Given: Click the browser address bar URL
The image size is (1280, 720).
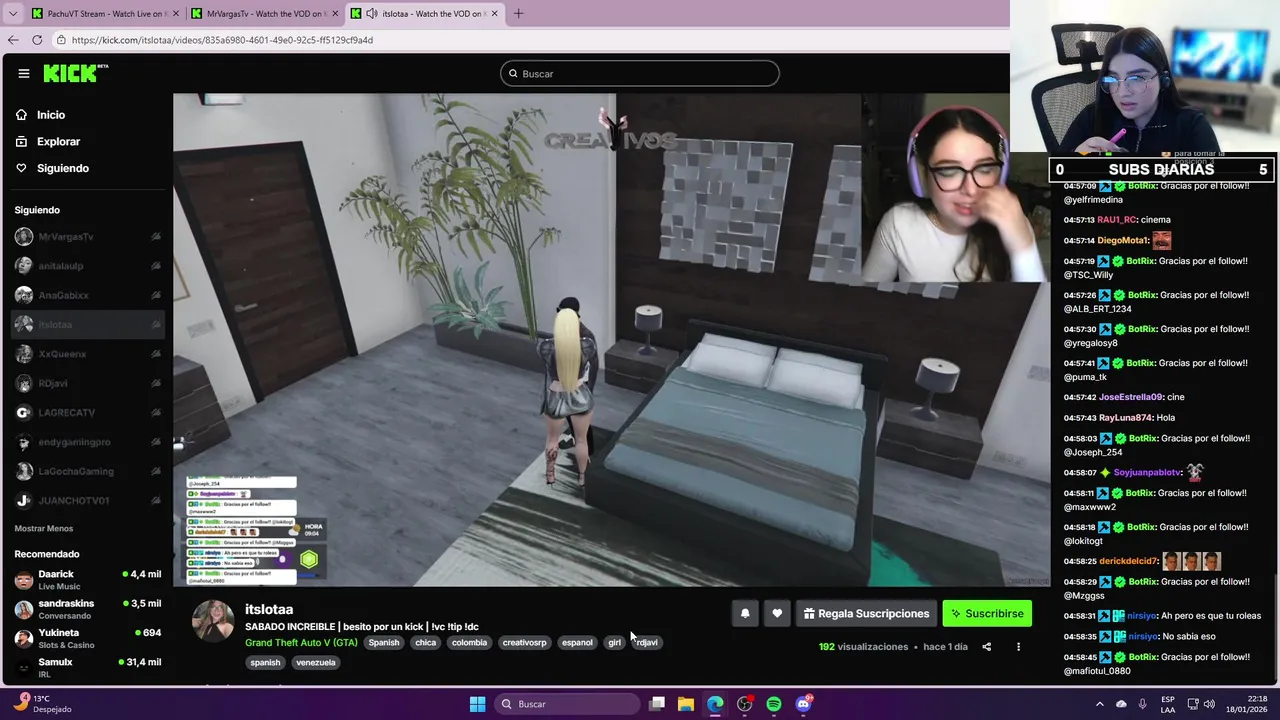Looking at the screenshot, I should tap(222, 40).
